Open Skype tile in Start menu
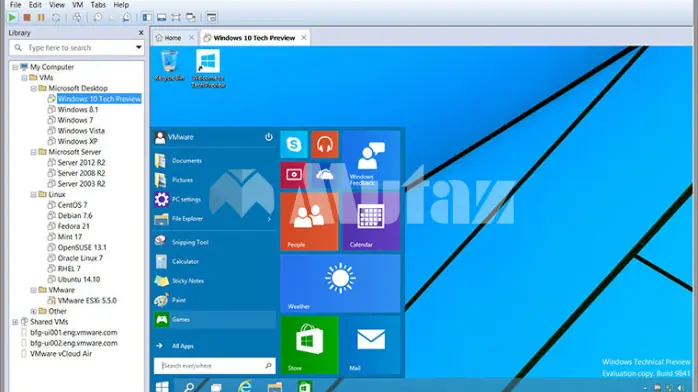698x392 pixels. 294,144
